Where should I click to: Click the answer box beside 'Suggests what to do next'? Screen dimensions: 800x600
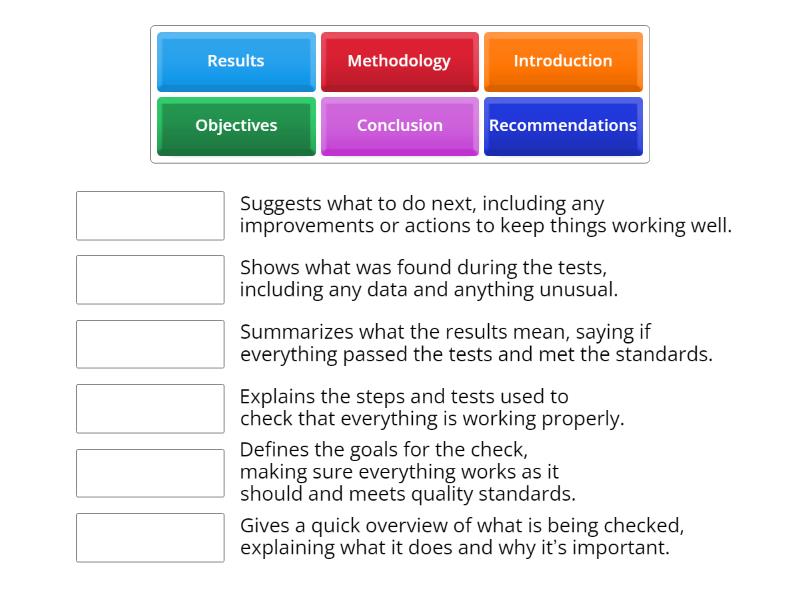[150, 216]
